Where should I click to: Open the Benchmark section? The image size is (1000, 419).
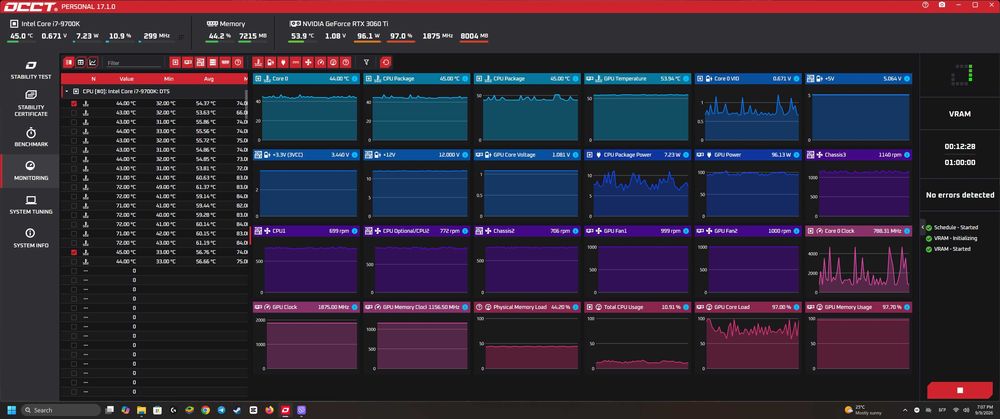pos(31,137)
